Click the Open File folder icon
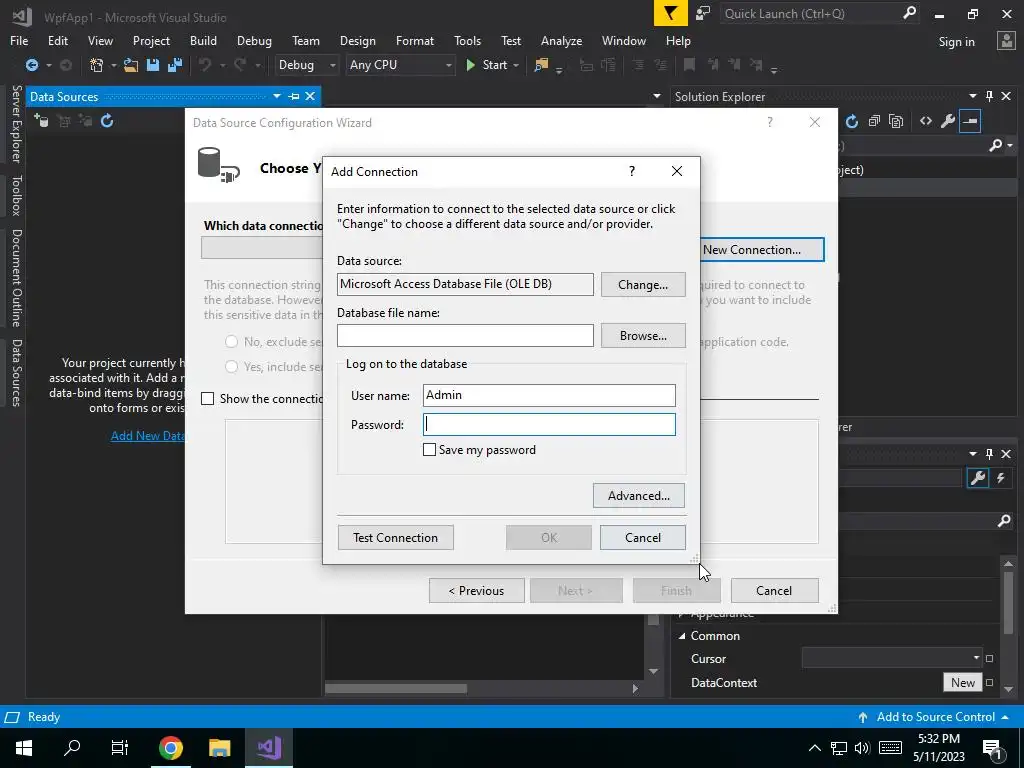 (x=131, y=65)
